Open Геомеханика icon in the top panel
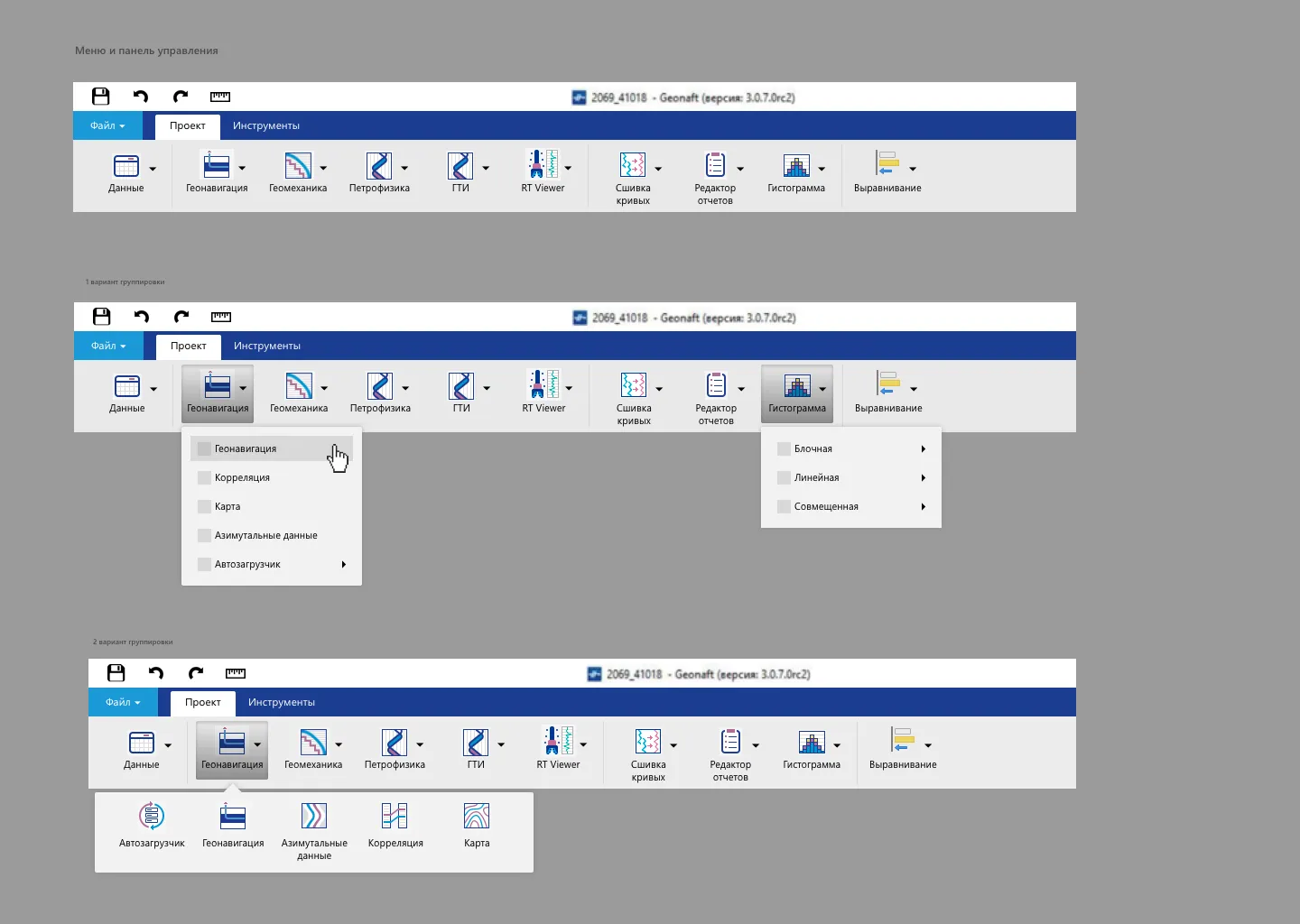 point(298,166)
